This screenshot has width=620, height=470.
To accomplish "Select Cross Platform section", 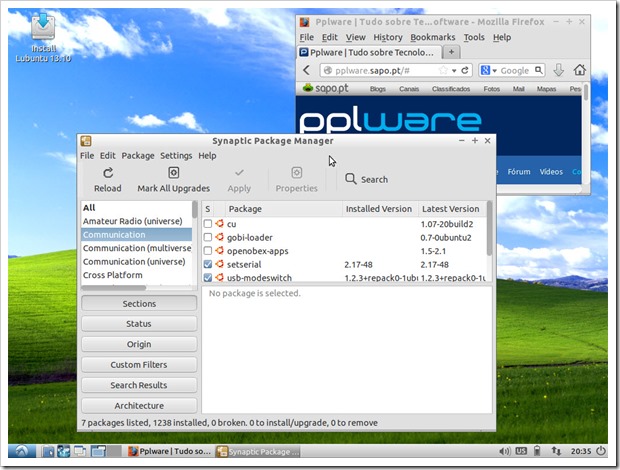I will [x=136, y=275].
